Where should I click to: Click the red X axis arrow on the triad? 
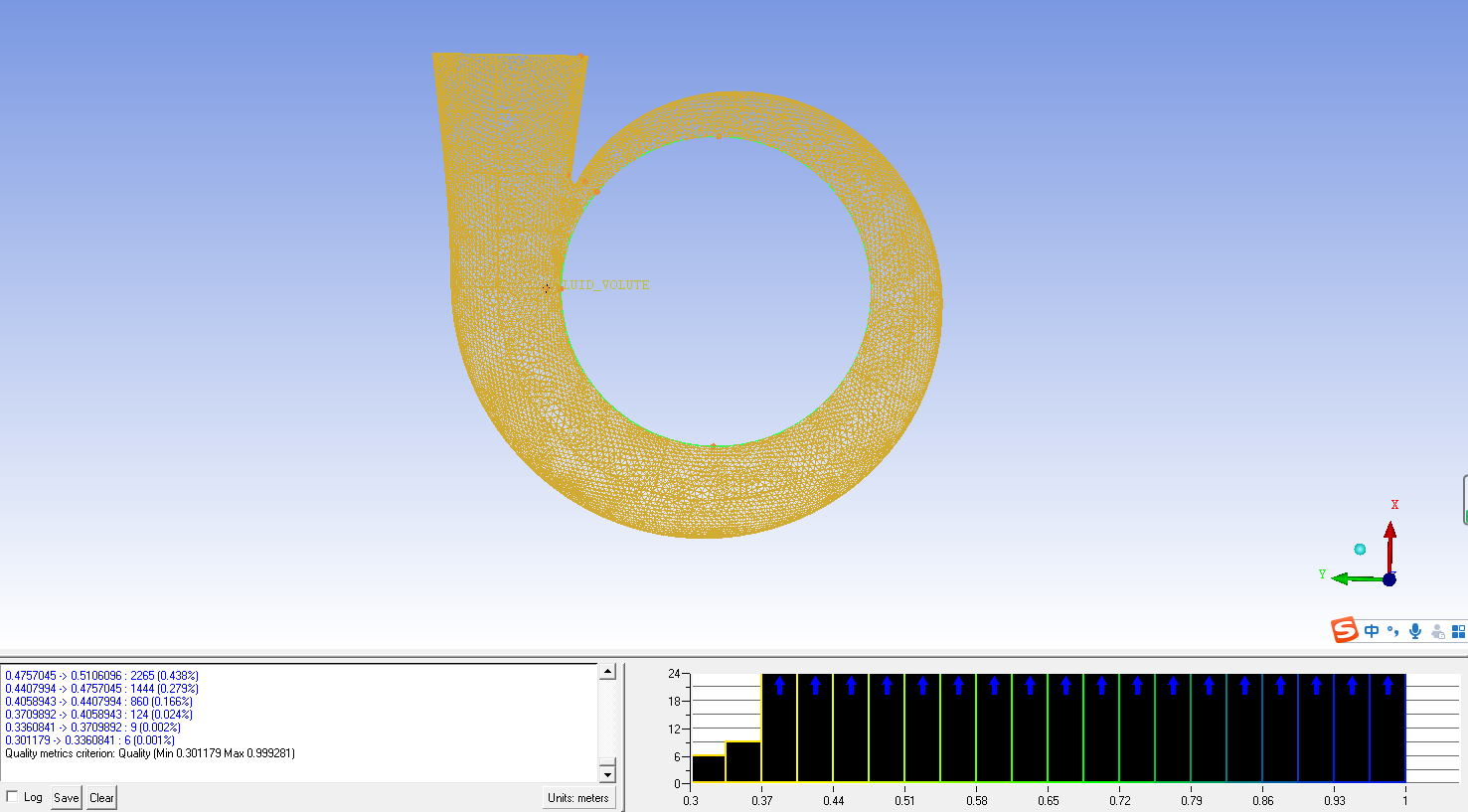[1389, 537]
